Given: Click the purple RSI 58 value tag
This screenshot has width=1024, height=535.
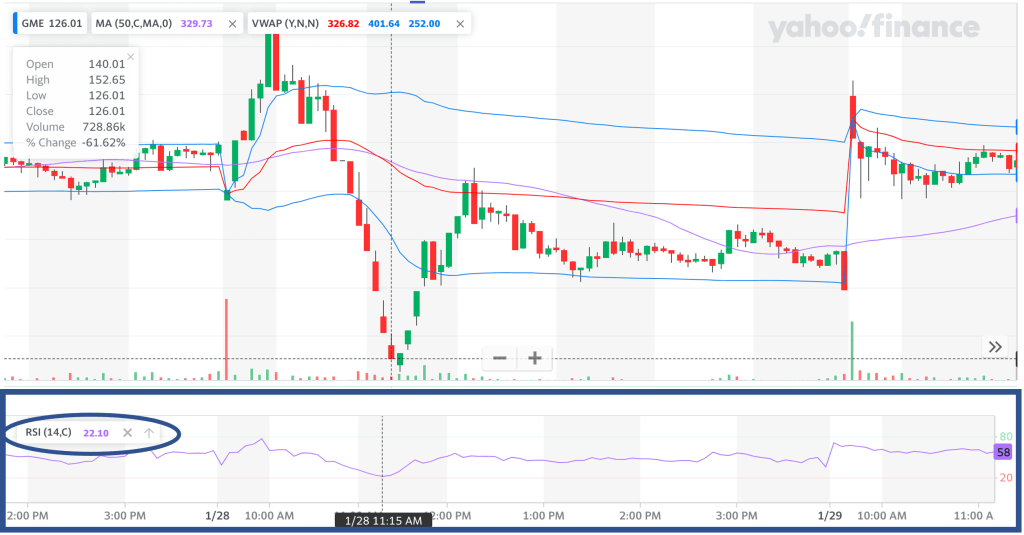Looking at the screenshot, I should pyautogui.click(x=1004, y=453).
